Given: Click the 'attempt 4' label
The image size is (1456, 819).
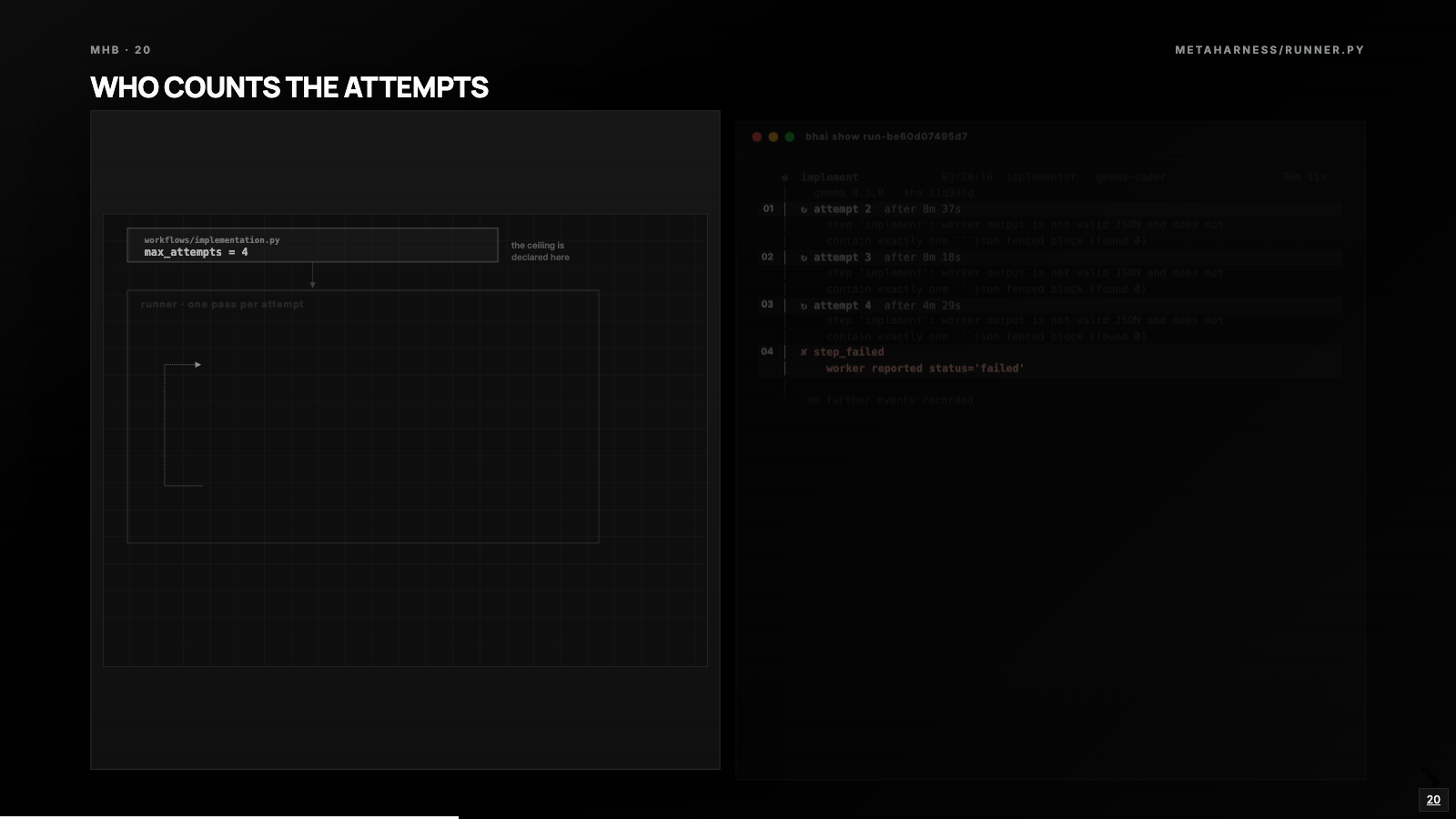Looking at the screenshot, I should tap(842, 306).
